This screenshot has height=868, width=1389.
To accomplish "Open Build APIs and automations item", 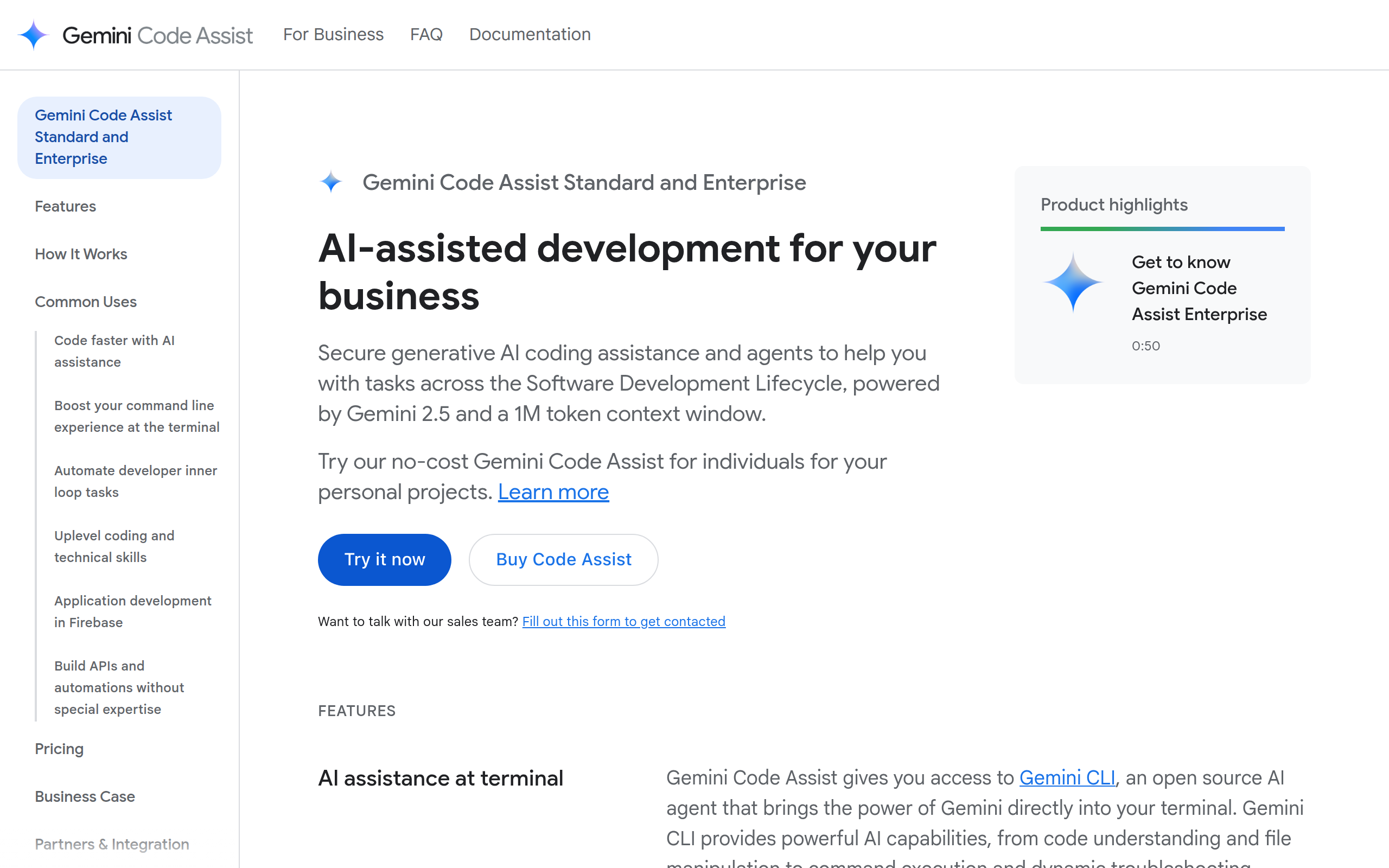I will point(119,687).
